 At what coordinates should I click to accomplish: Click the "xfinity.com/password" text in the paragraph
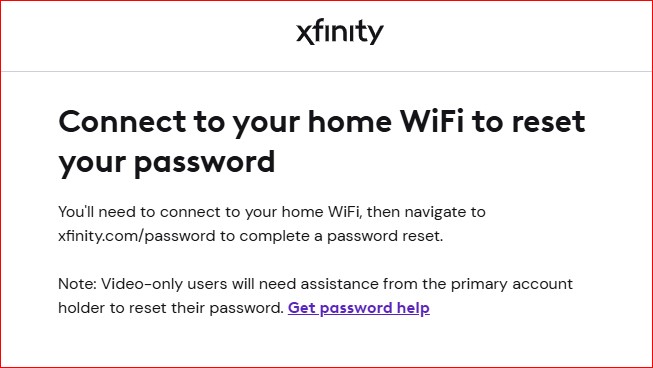tap(137, 236)
